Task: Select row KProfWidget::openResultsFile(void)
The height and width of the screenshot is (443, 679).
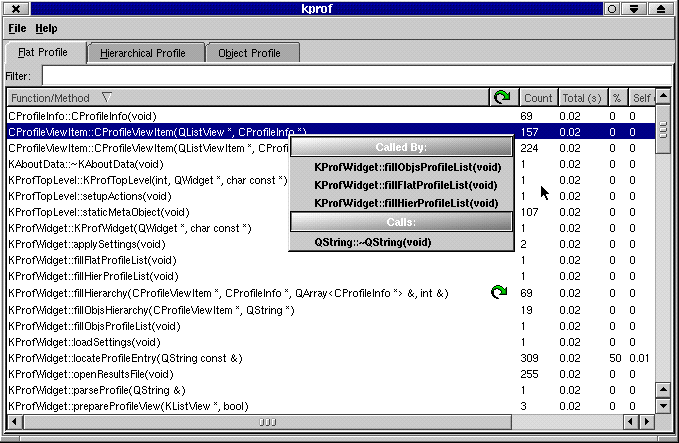Action: click(331, 374)
